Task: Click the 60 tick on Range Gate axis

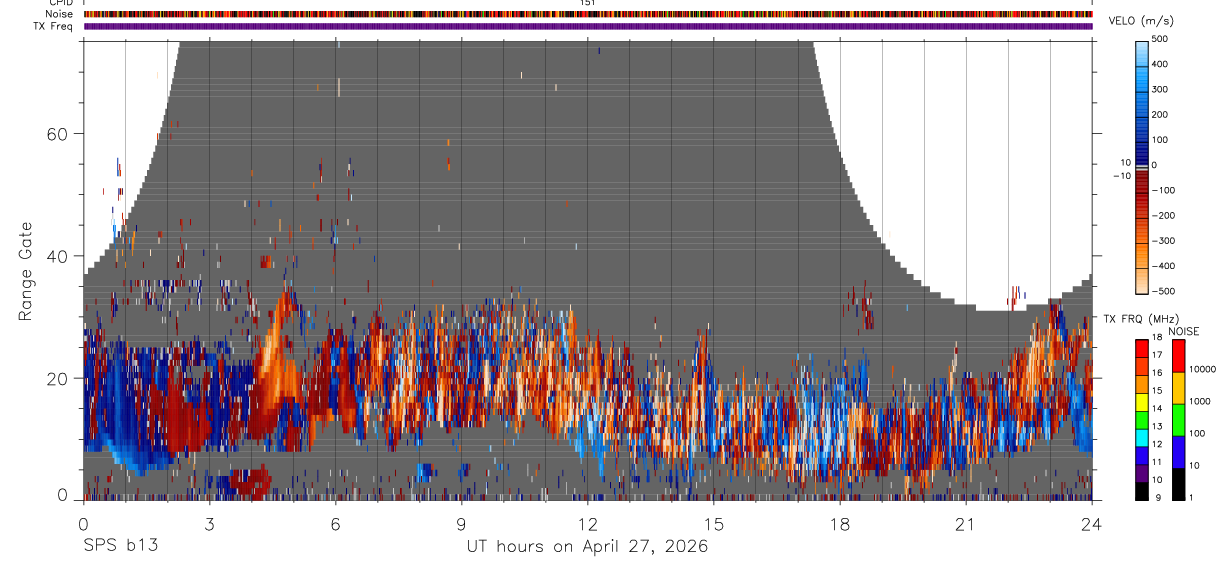Action: click(59, 134)
